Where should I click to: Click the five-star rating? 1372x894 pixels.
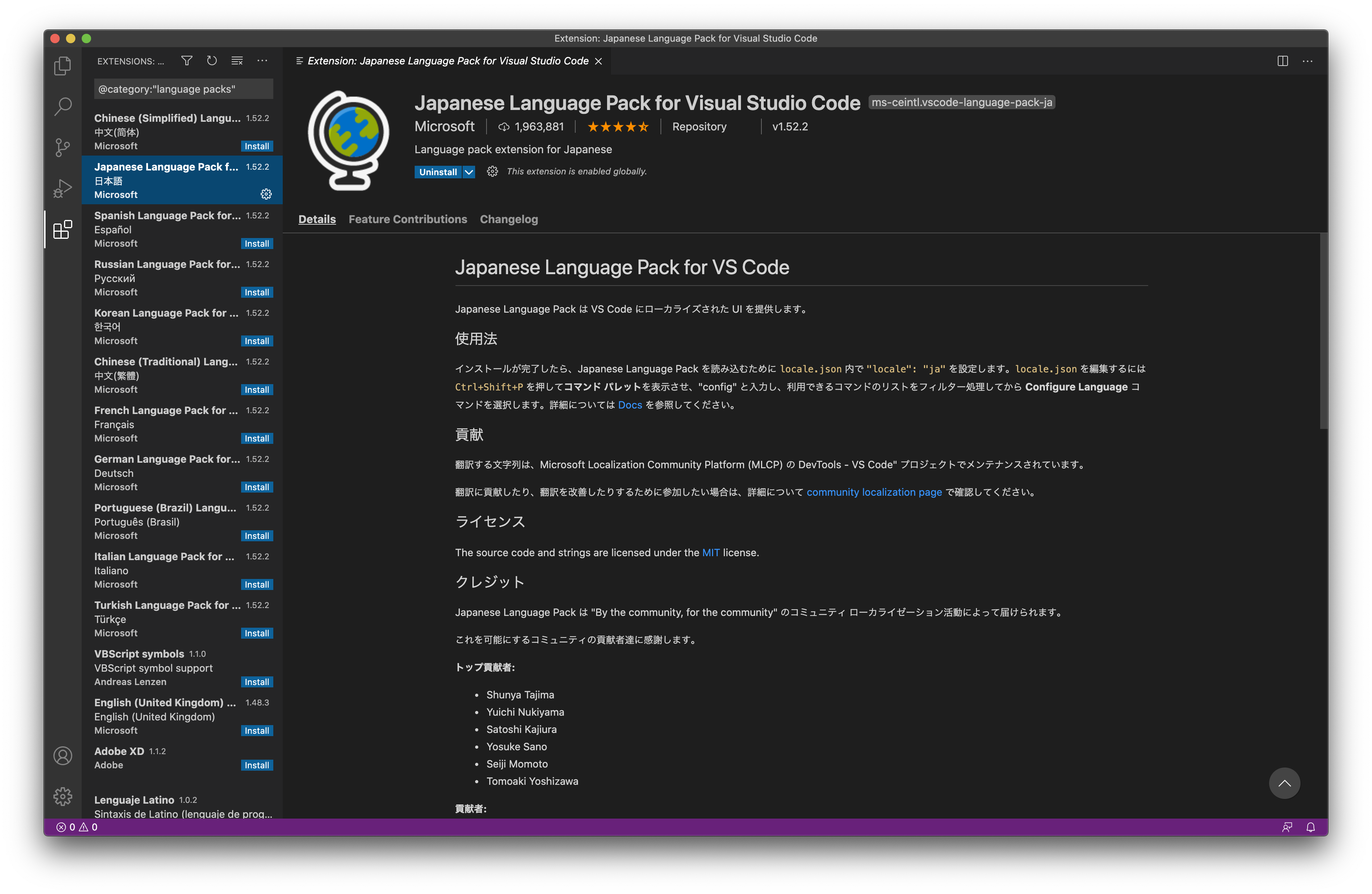click(618, 126)
